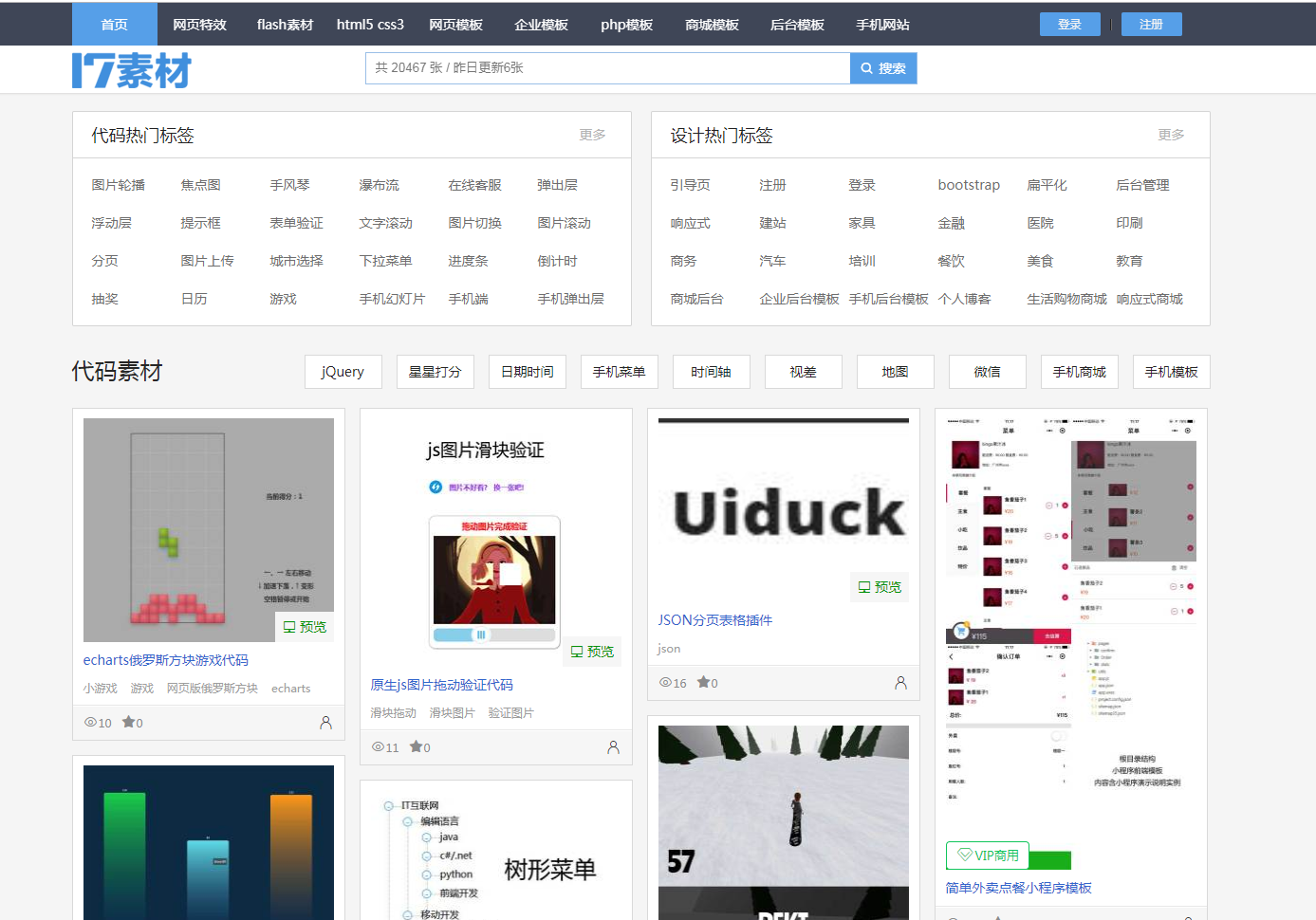Click the 搜索 search button
Viewport: 1316px width, 920px height.
883,68
